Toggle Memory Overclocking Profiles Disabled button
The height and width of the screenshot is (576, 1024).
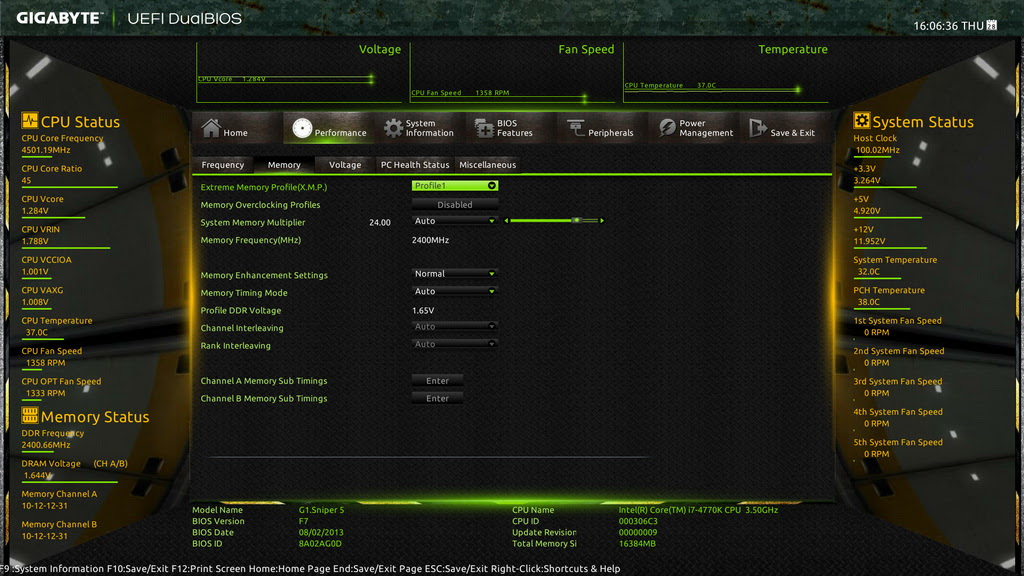point(455,204)
